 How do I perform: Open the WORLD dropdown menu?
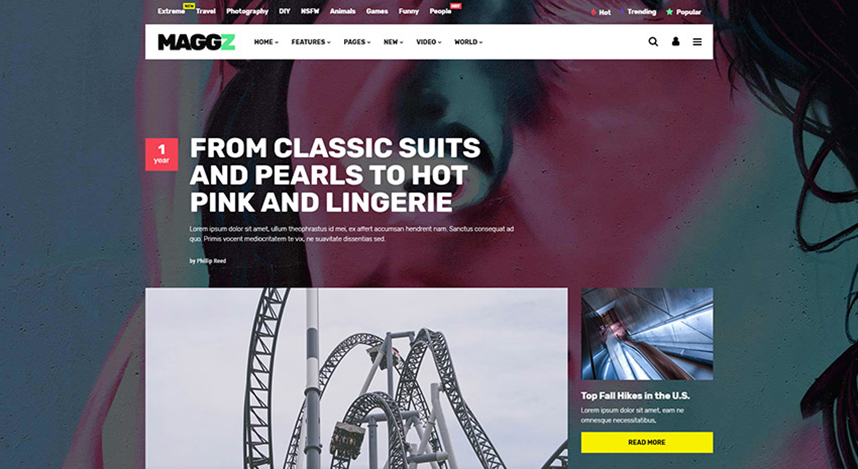point(468,42)
